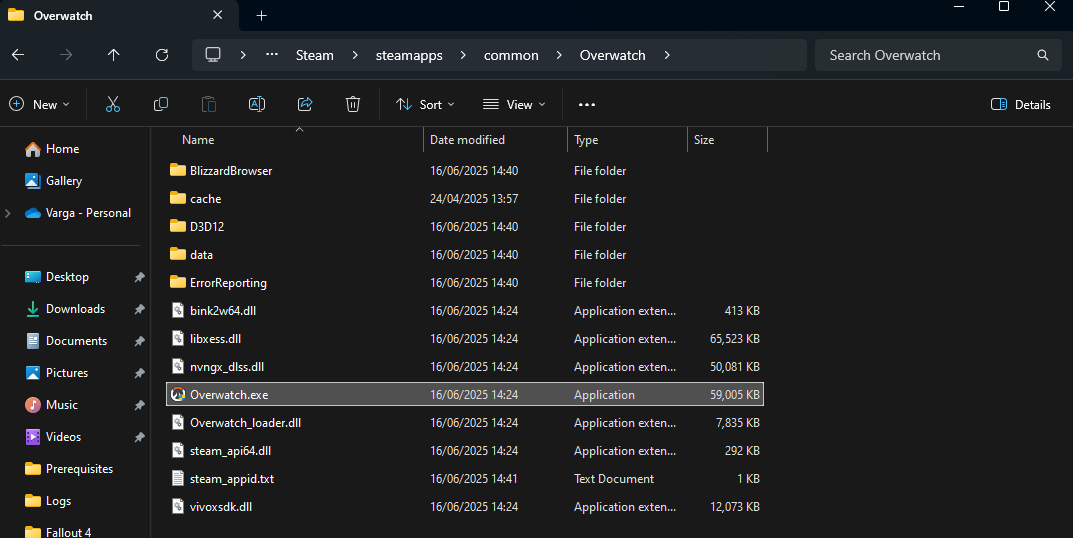Click the Cut scissors icon
1073x538 pixels.
click(113, 104)
